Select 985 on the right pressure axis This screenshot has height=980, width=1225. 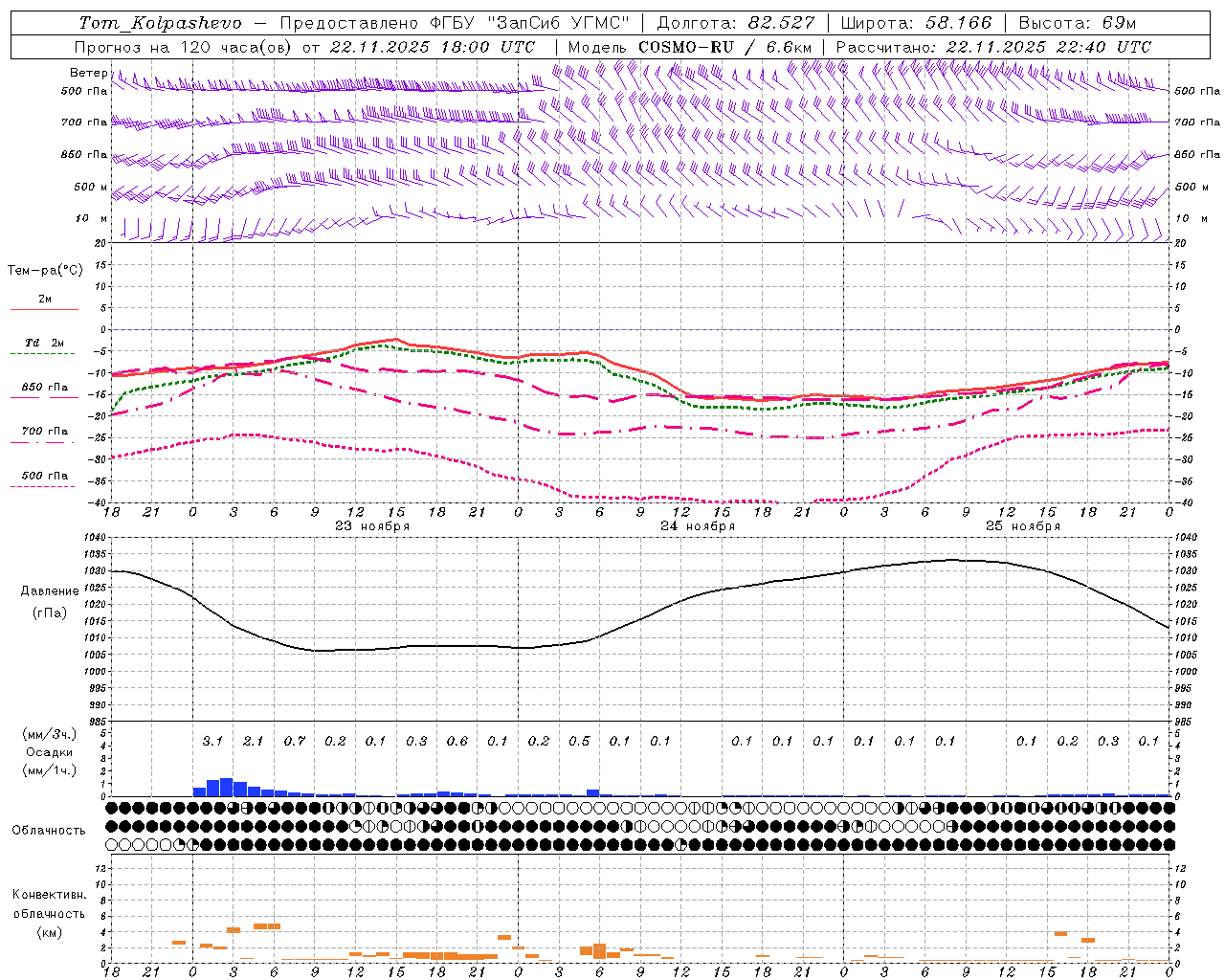(1185, 722)
